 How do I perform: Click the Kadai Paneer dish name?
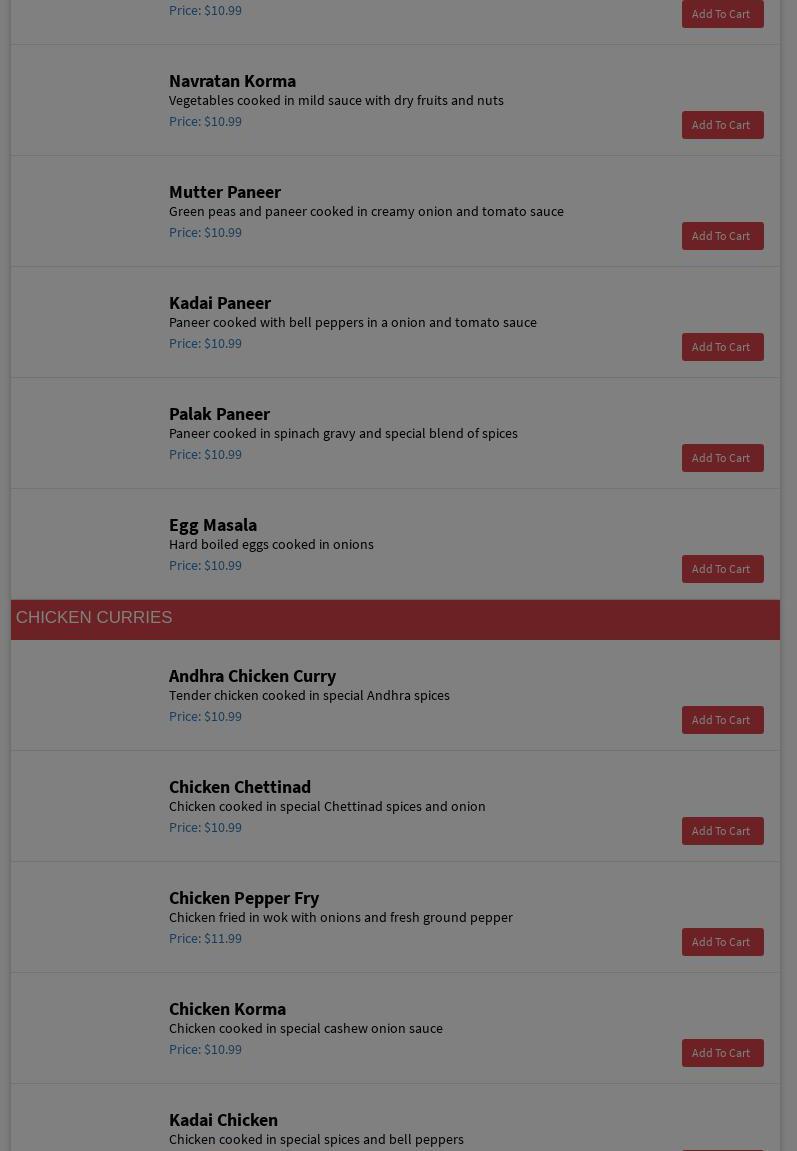[x=219, y=303]
